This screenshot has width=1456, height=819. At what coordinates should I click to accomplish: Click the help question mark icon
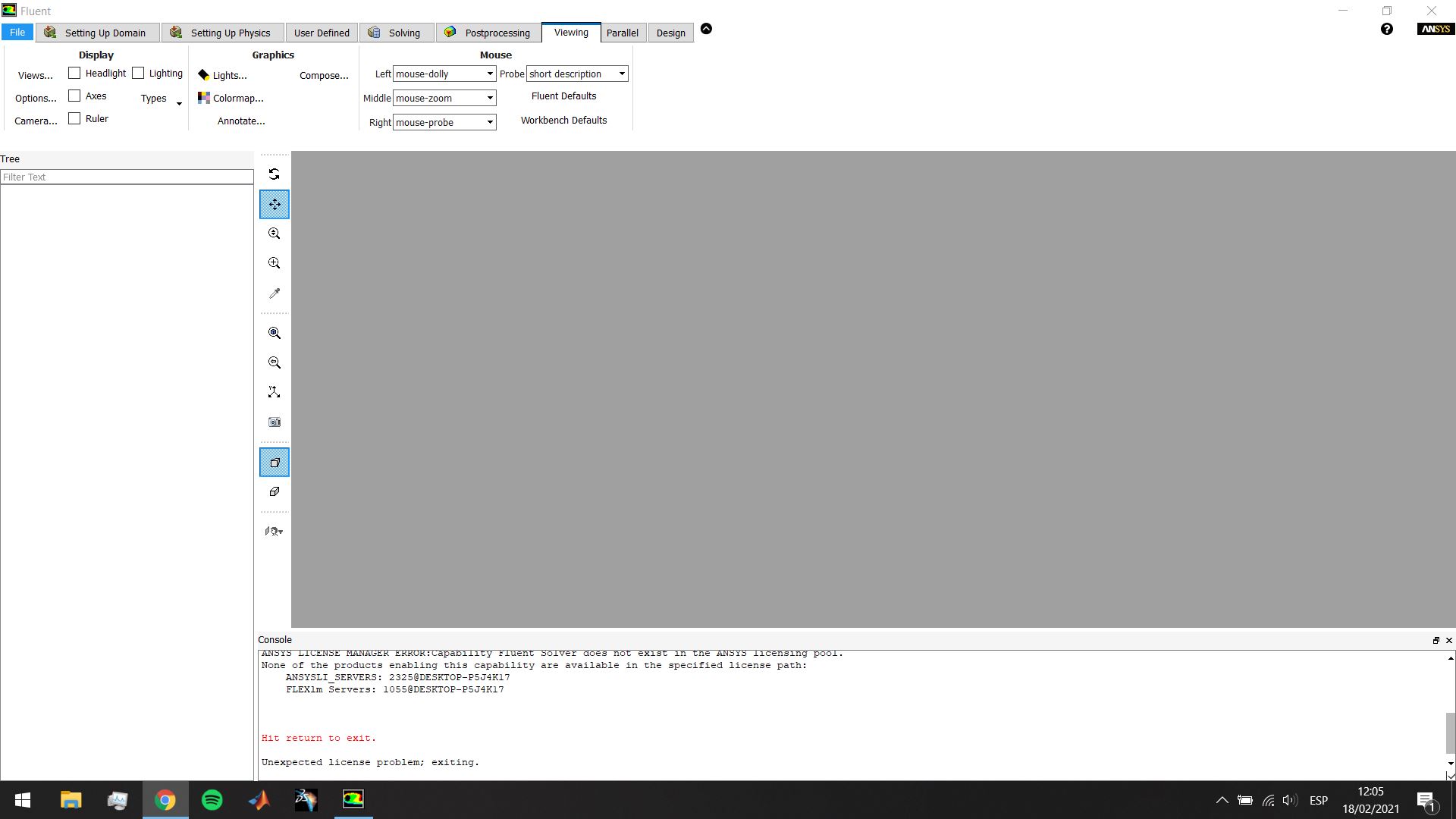coord(1386,30)
